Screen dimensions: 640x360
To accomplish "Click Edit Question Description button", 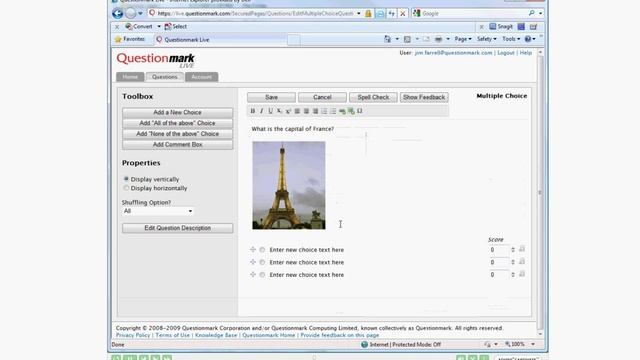I will tap(178, 228).
